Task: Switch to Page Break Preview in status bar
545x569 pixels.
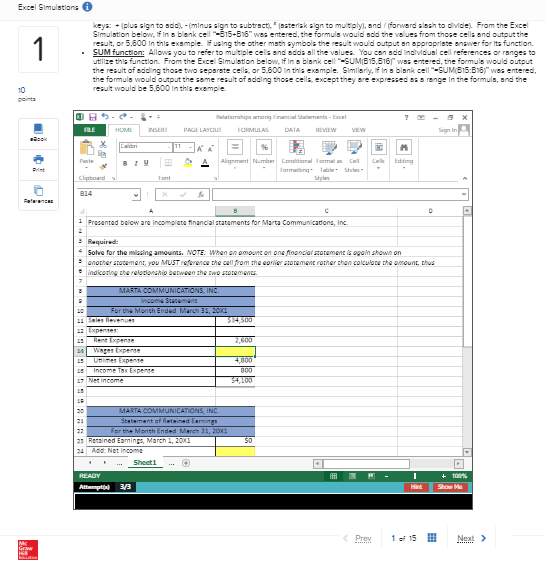Action: coord(371,476)
